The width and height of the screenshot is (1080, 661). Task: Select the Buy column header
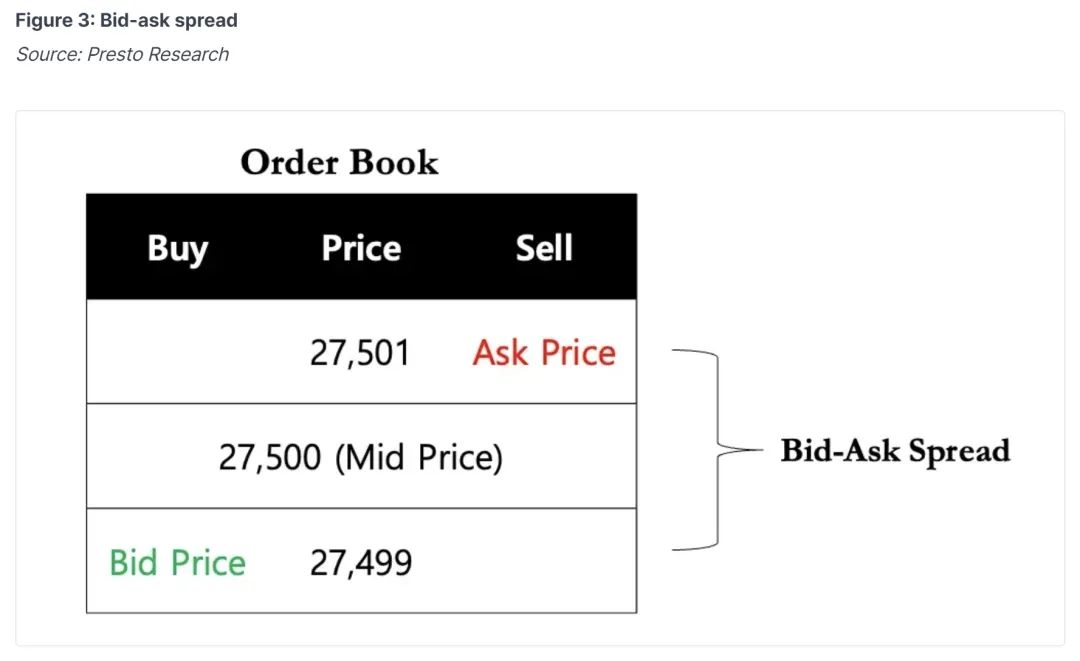point(178,249)
